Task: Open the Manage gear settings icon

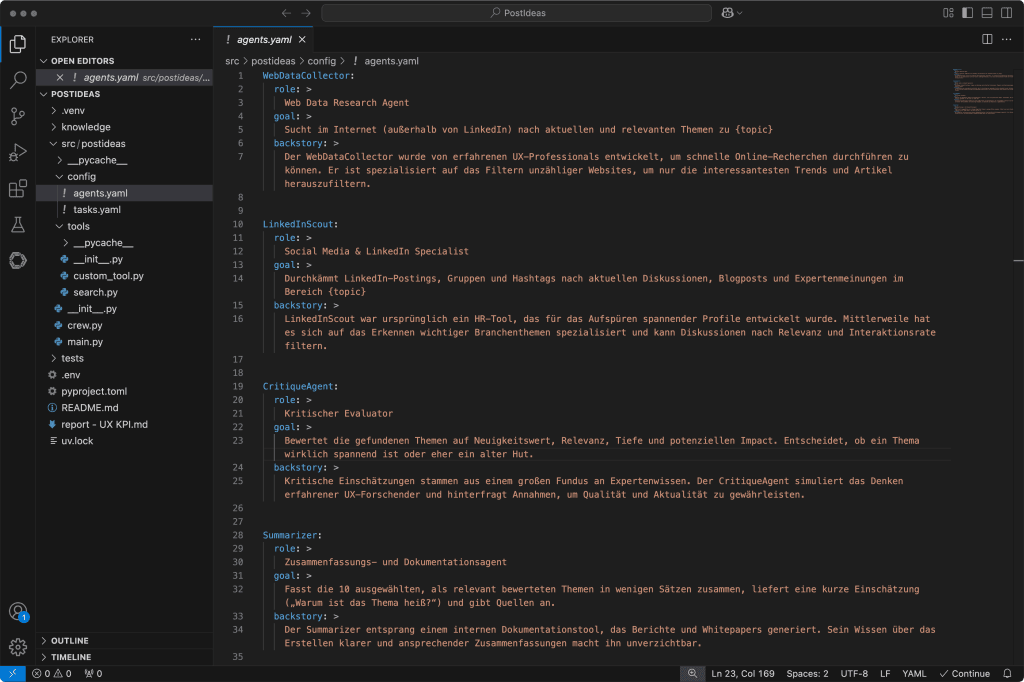Action: [17, 647]
